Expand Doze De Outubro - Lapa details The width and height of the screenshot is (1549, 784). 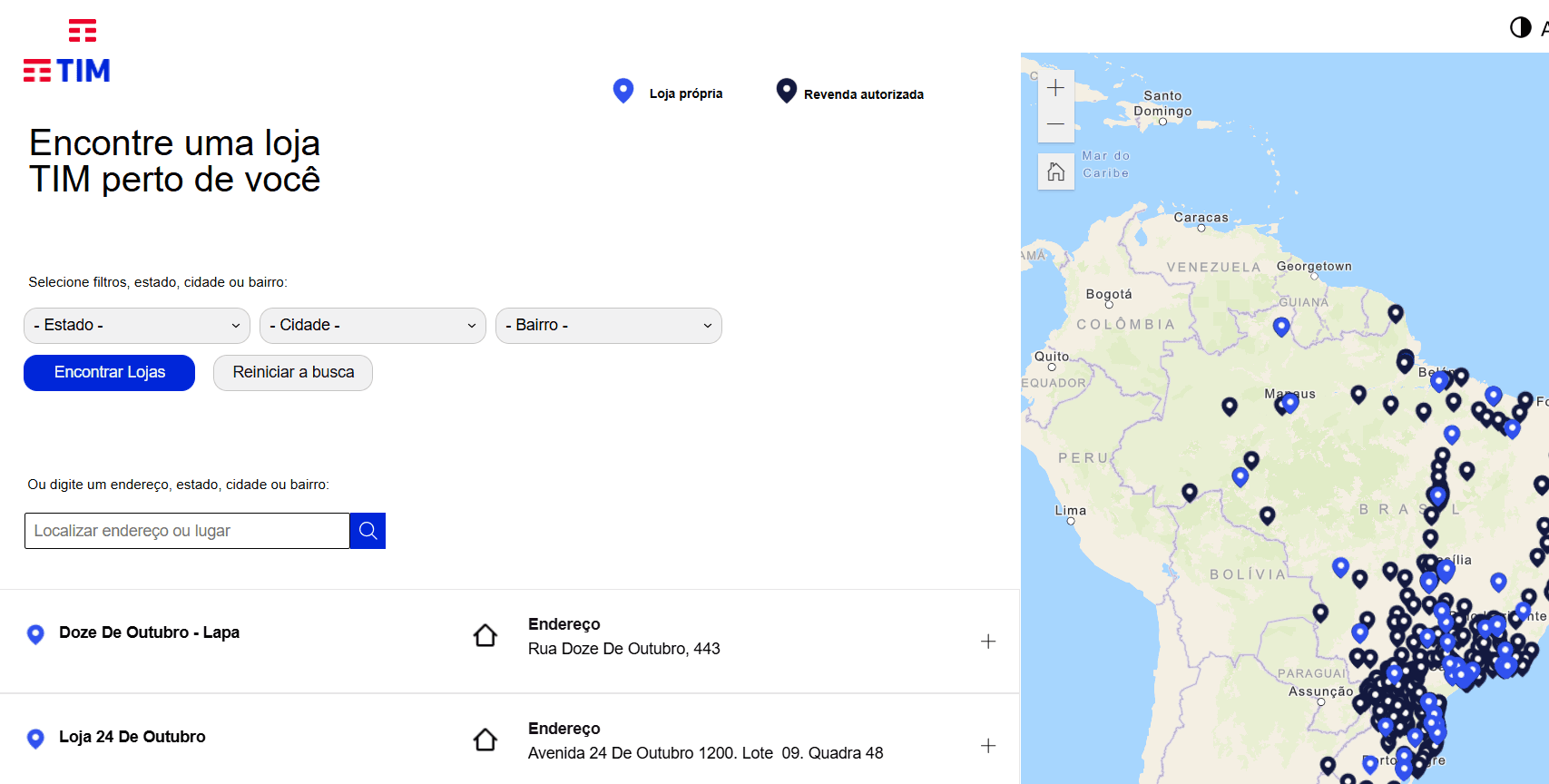click(988, 642)
